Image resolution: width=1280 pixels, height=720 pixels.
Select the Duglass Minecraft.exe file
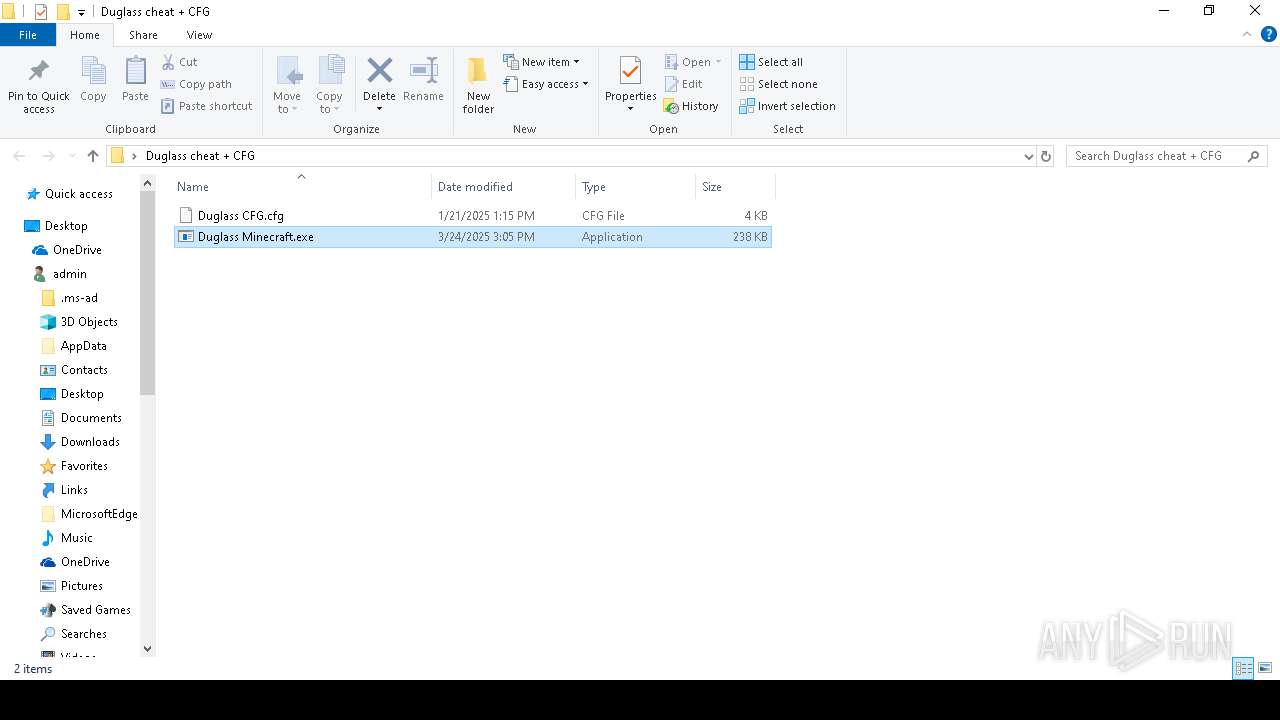tap(473, 237)
